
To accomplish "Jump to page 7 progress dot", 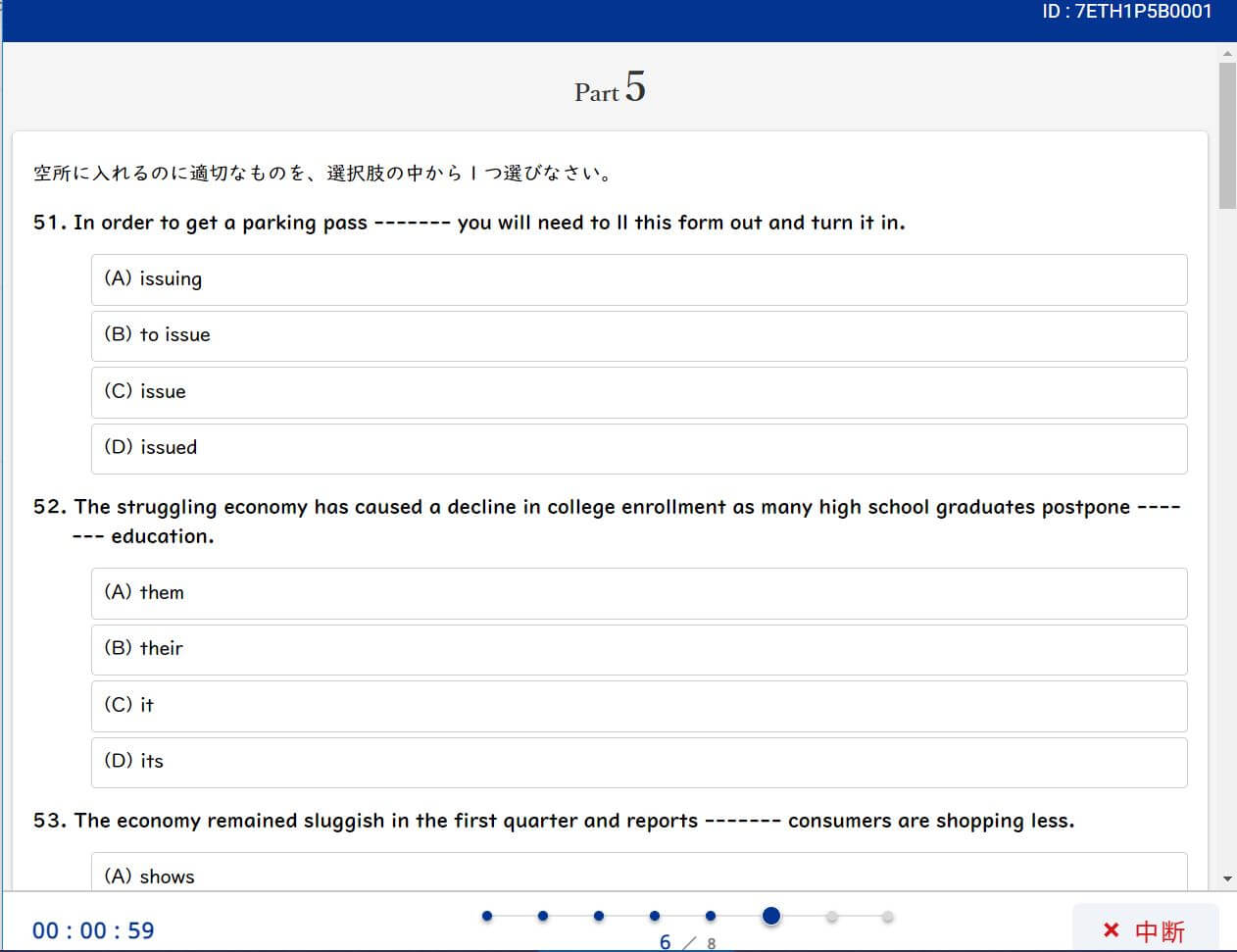I will [x=832, y=917].
